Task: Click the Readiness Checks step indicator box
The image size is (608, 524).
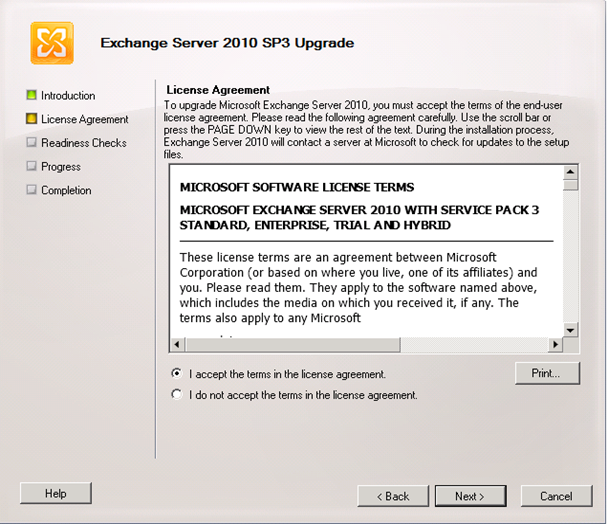Action: (x=31, y=142)
